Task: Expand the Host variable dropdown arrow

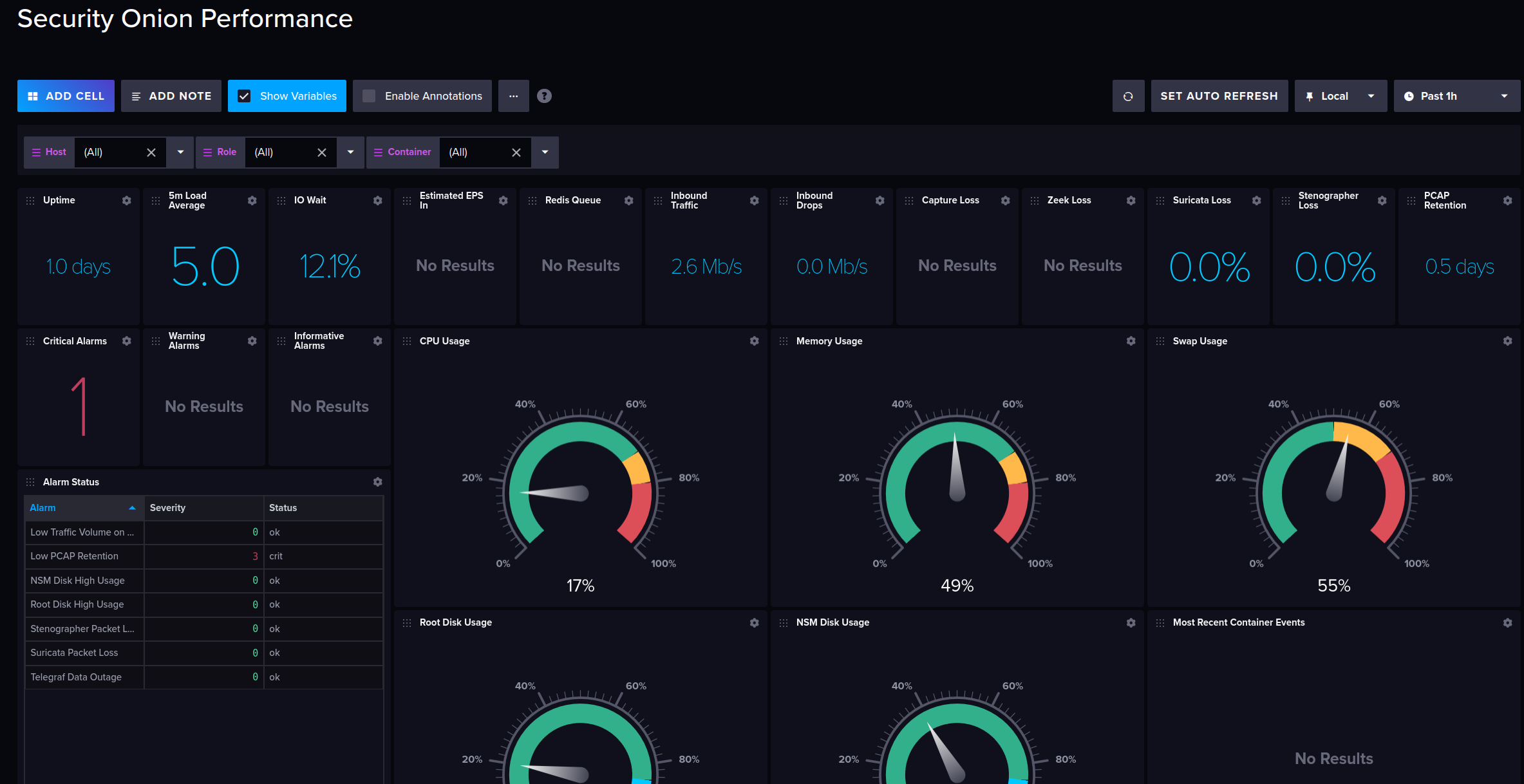Action: point(180,153)
